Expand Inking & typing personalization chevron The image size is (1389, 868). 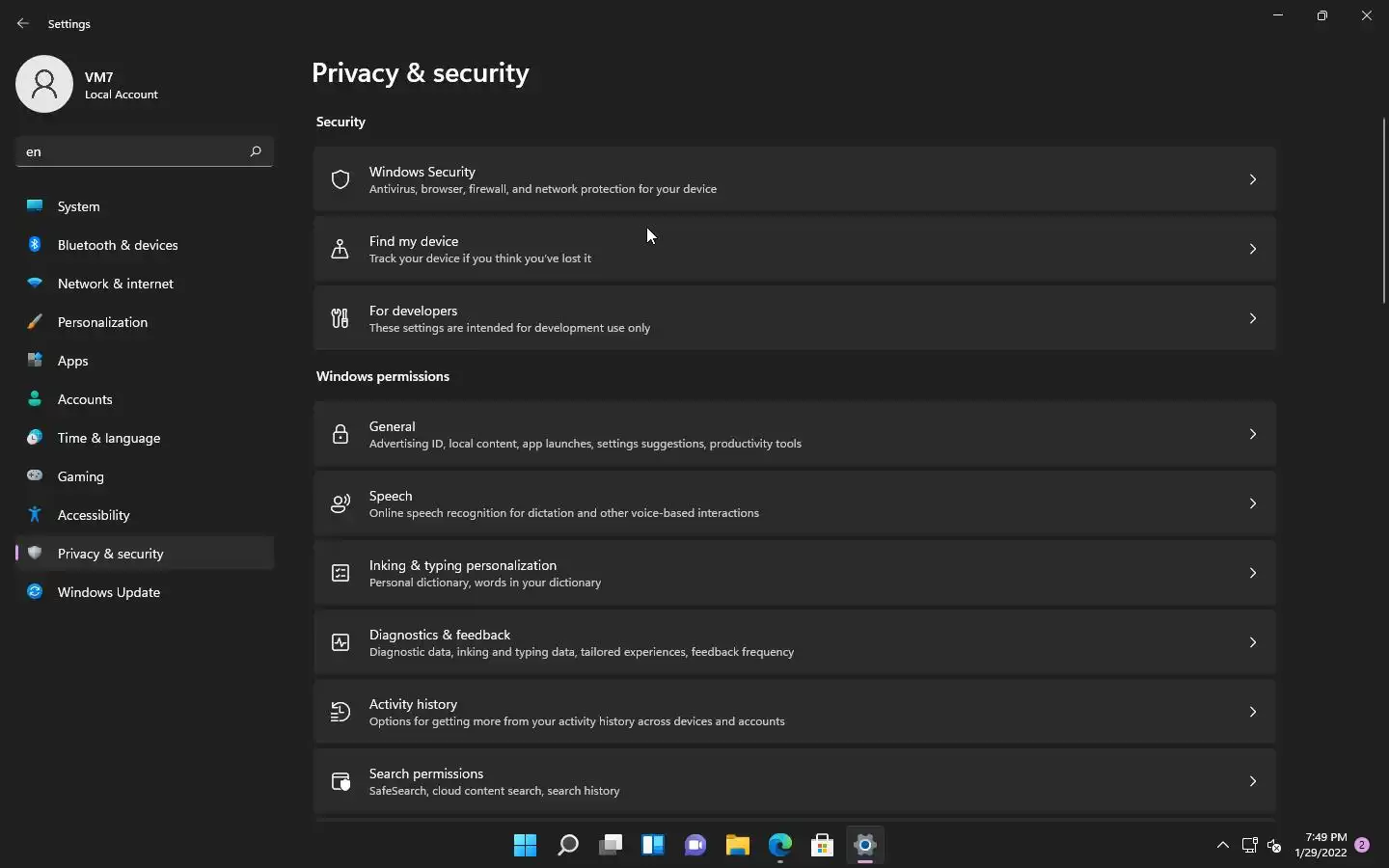click(1252, 573)
